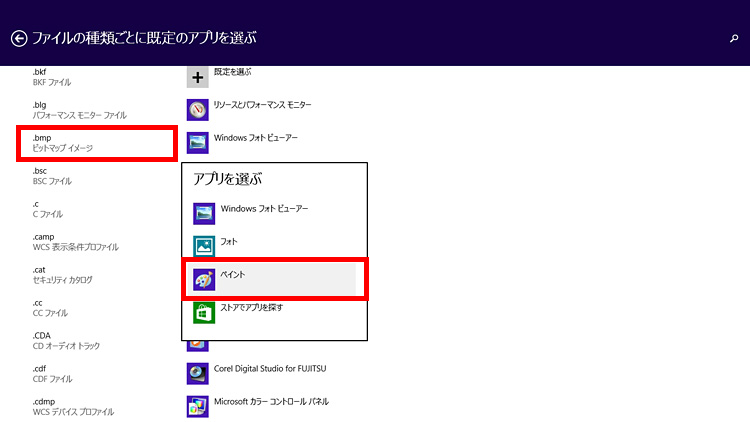Click Windows Photo Viewer icon beside .bmp

(198, 142)
